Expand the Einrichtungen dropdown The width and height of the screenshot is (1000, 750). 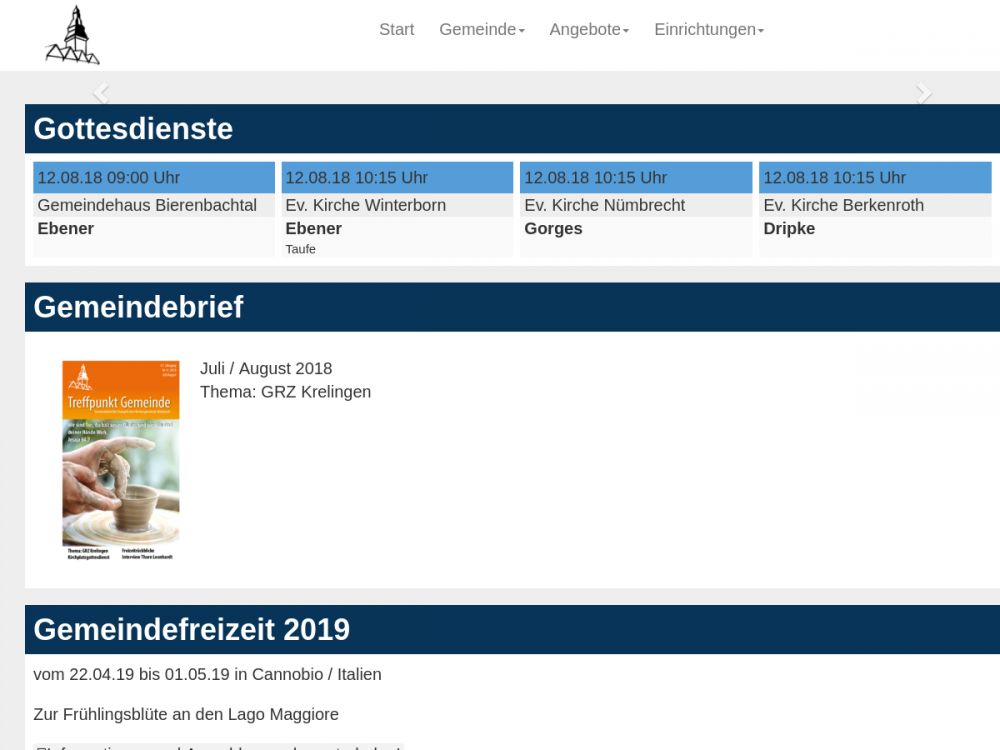point(708,30)
